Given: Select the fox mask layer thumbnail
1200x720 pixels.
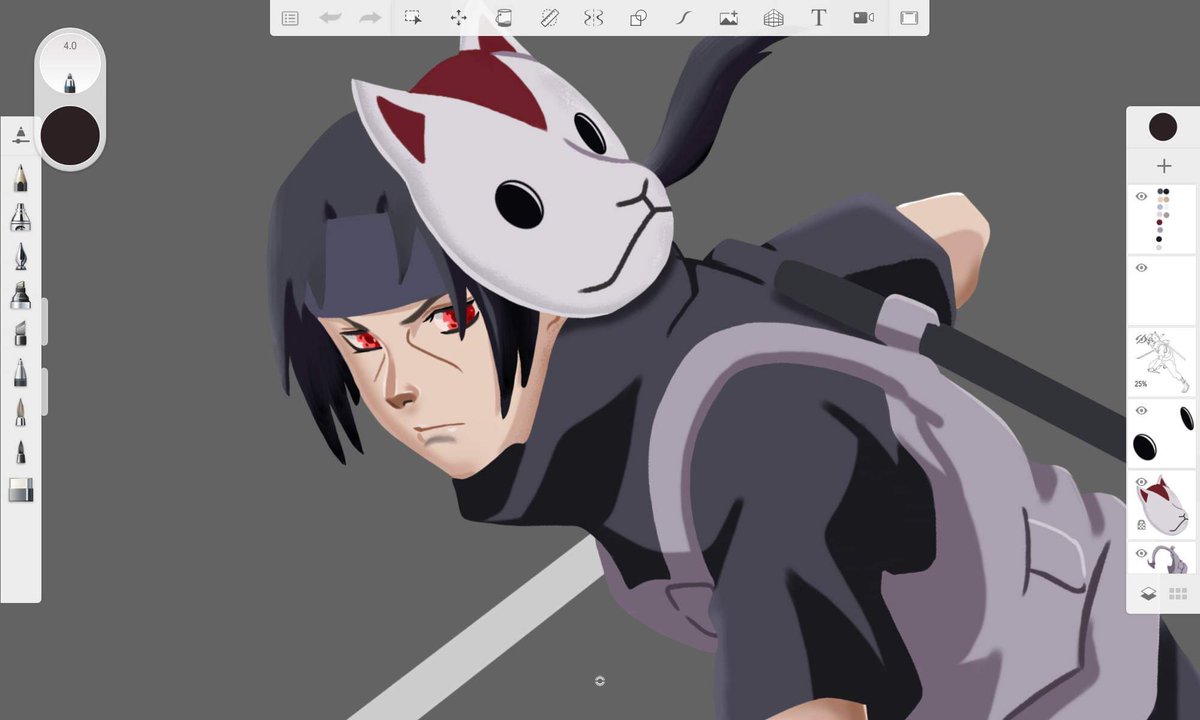Looking at the screenshot, I should pos(1162,503).
